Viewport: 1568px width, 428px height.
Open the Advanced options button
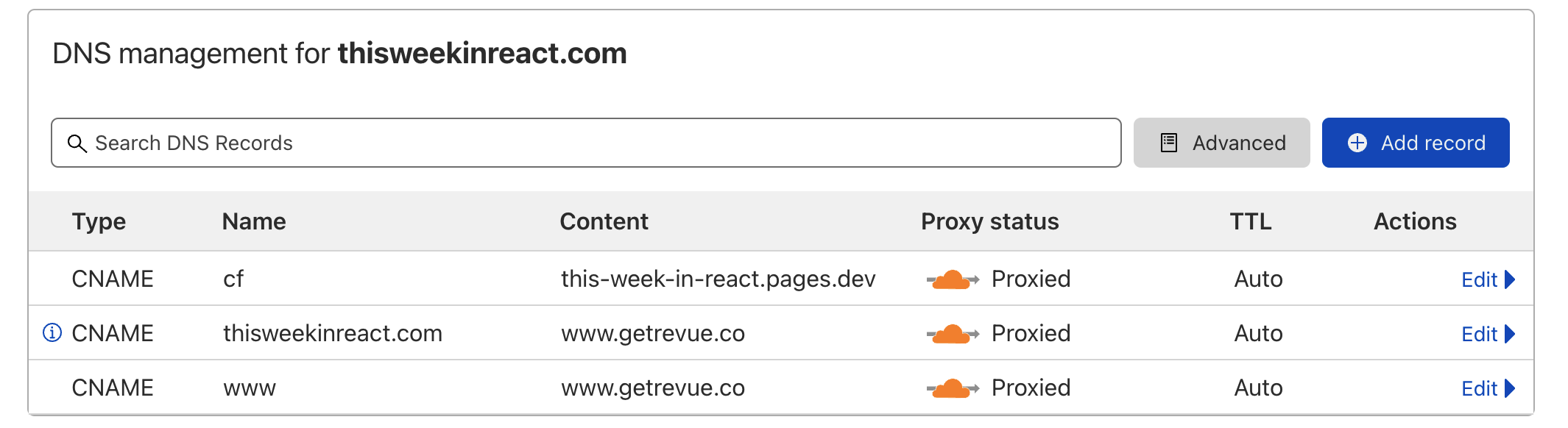(x=1221, y=143)
